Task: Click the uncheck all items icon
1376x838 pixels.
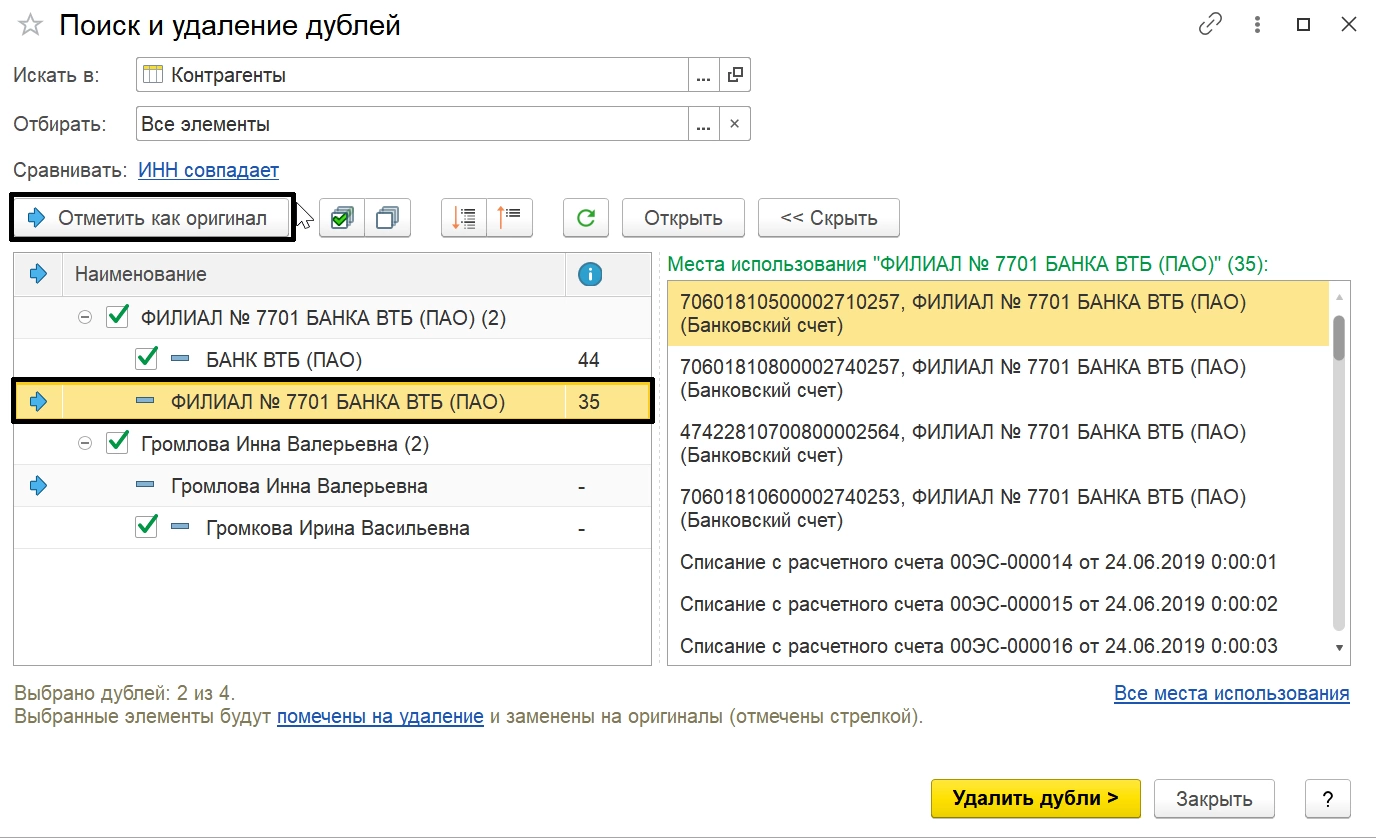Action: pyautogui.click(x=388, y=218)
